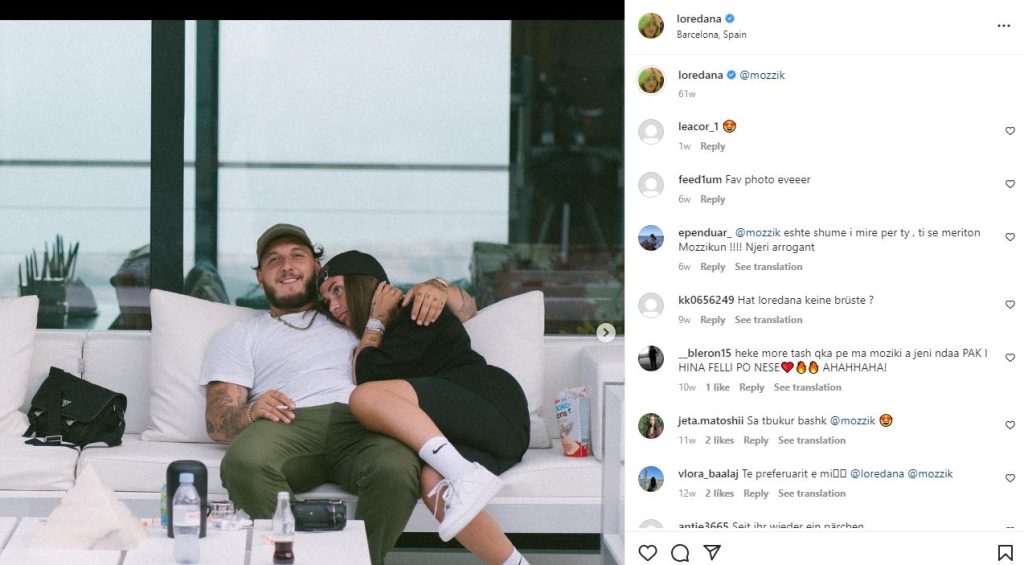View the 2 likes on jeta.matoshii comment
The height and width of the screenshot is (565, 1024).
coord(720,440)
